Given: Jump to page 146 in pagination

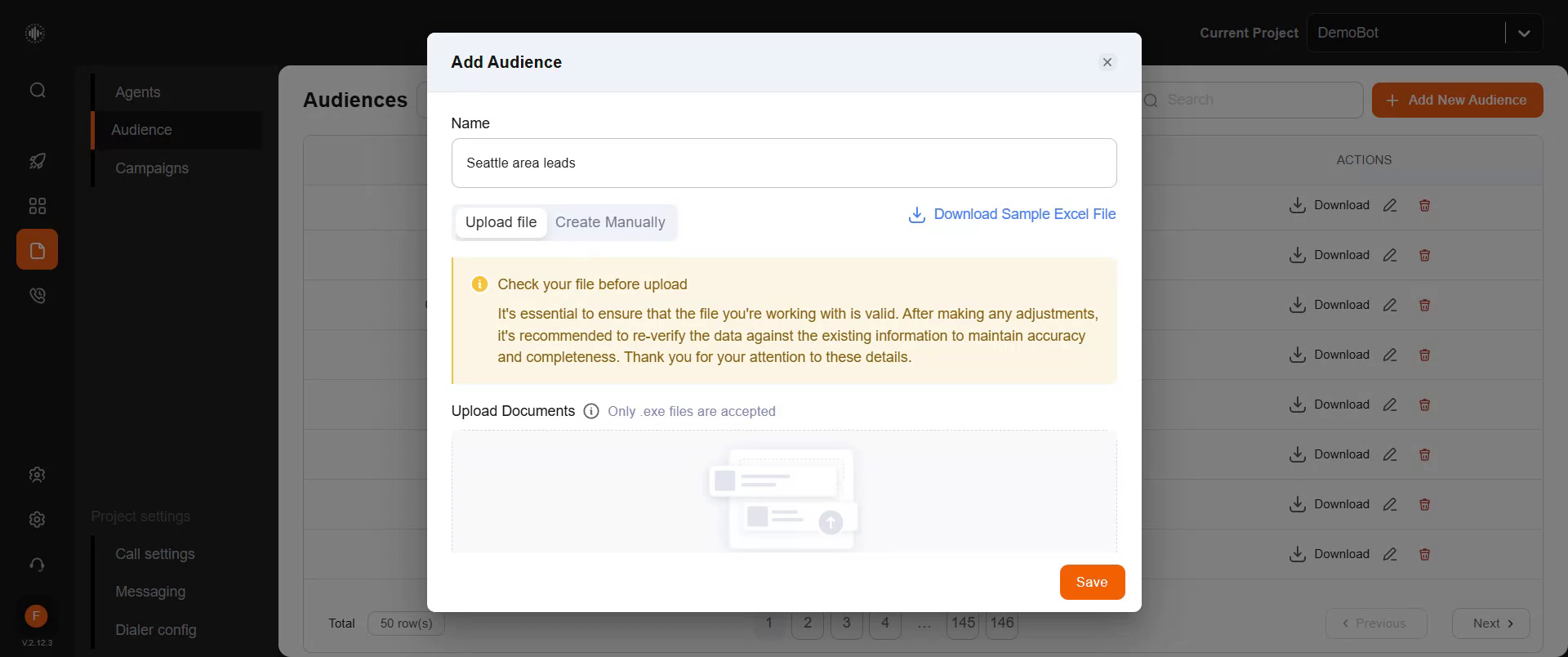Looking at the screenshot, I should point(1002,623).
